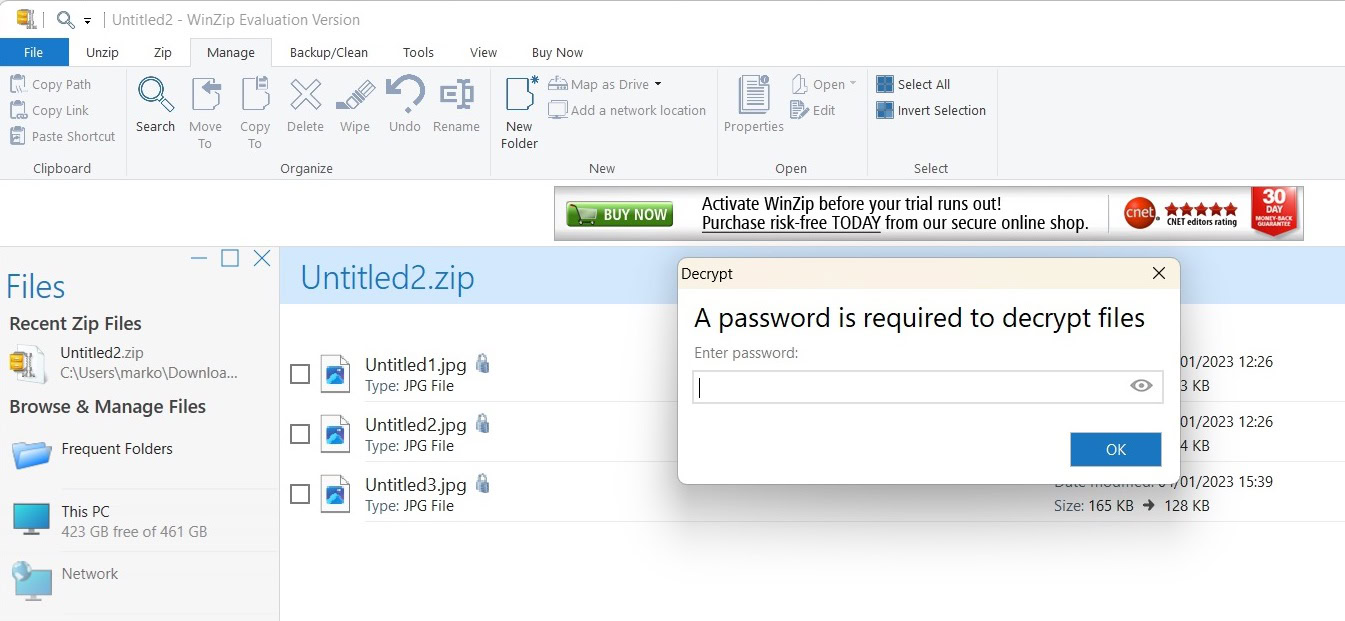The width and height of the screenshot is (1345, 621).
Task: Click OK in the Decrypt dialog
Action: (x=1116, y=449)
